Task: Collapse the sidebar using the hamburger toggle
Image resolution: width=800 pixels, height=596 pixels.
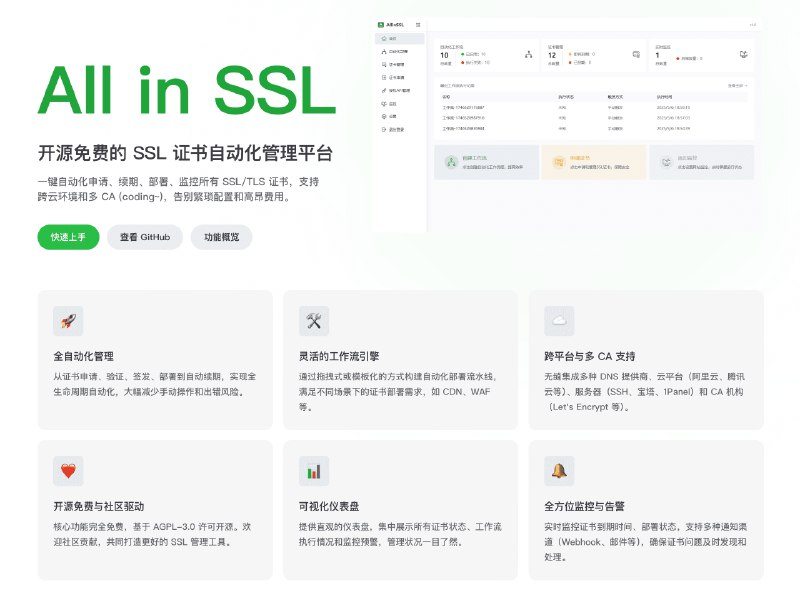Action: (x=419, y=24)
